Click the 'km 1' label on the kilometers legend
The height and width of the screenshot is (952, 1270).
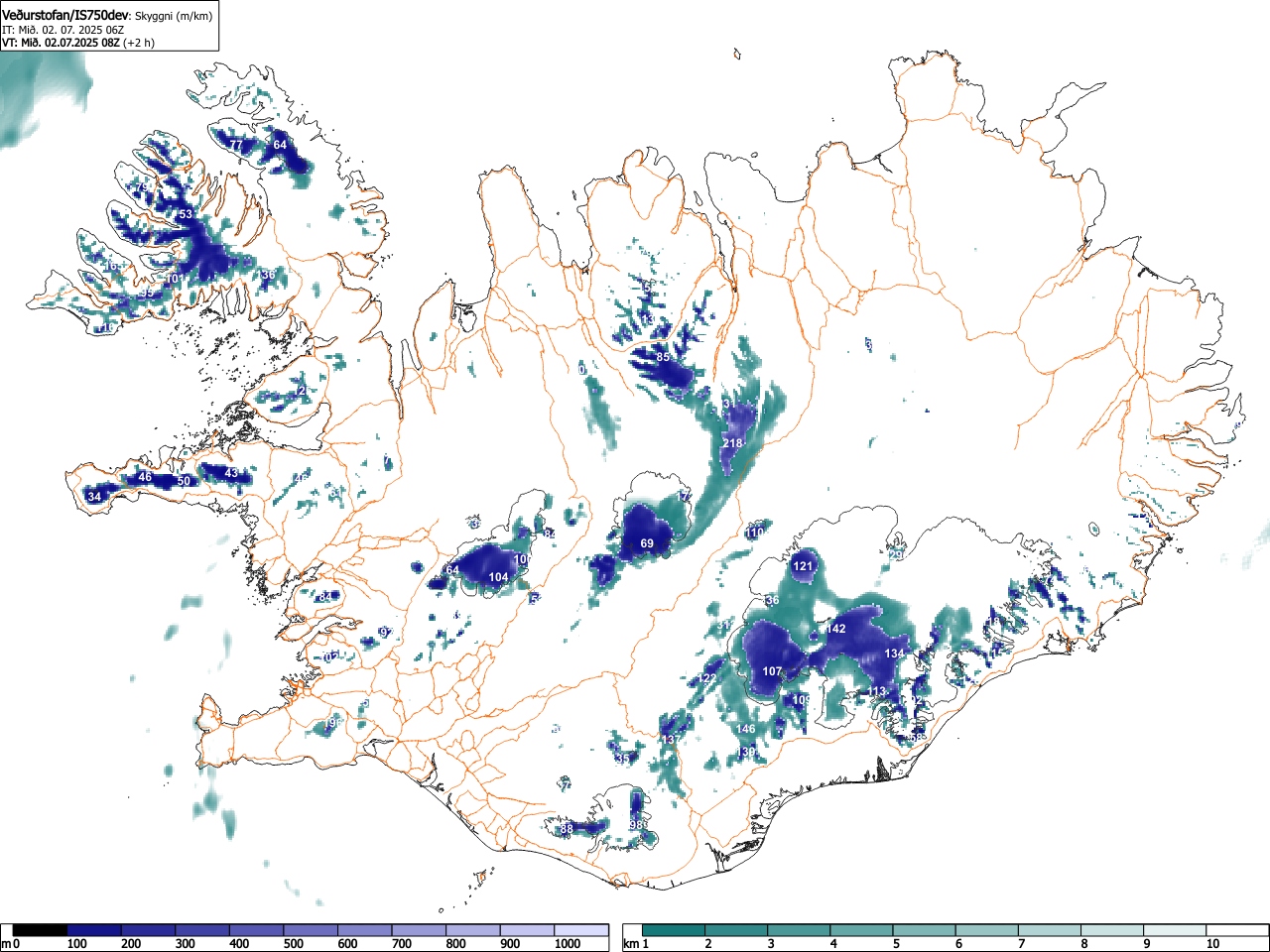pyautogui.click(x=638, y=944)
